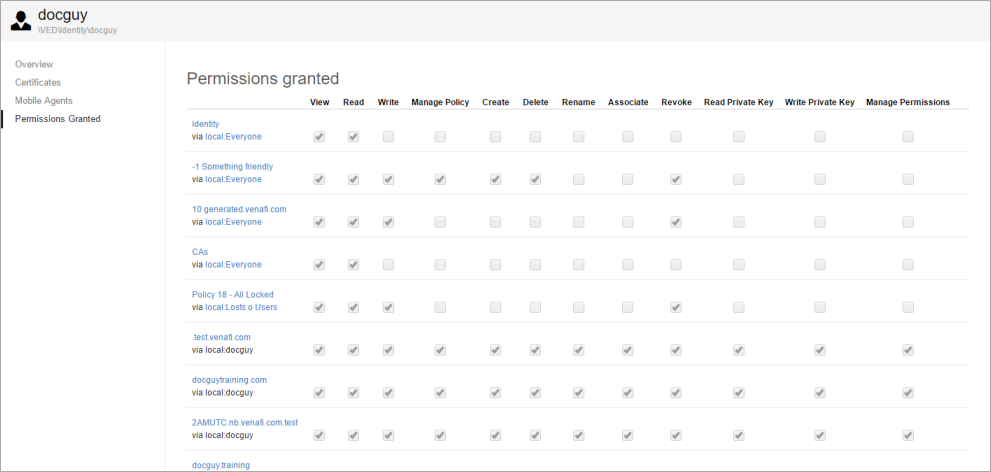
Task: Toggle Manage Policy checkbox for CAs row
Action: click(440, 265)
